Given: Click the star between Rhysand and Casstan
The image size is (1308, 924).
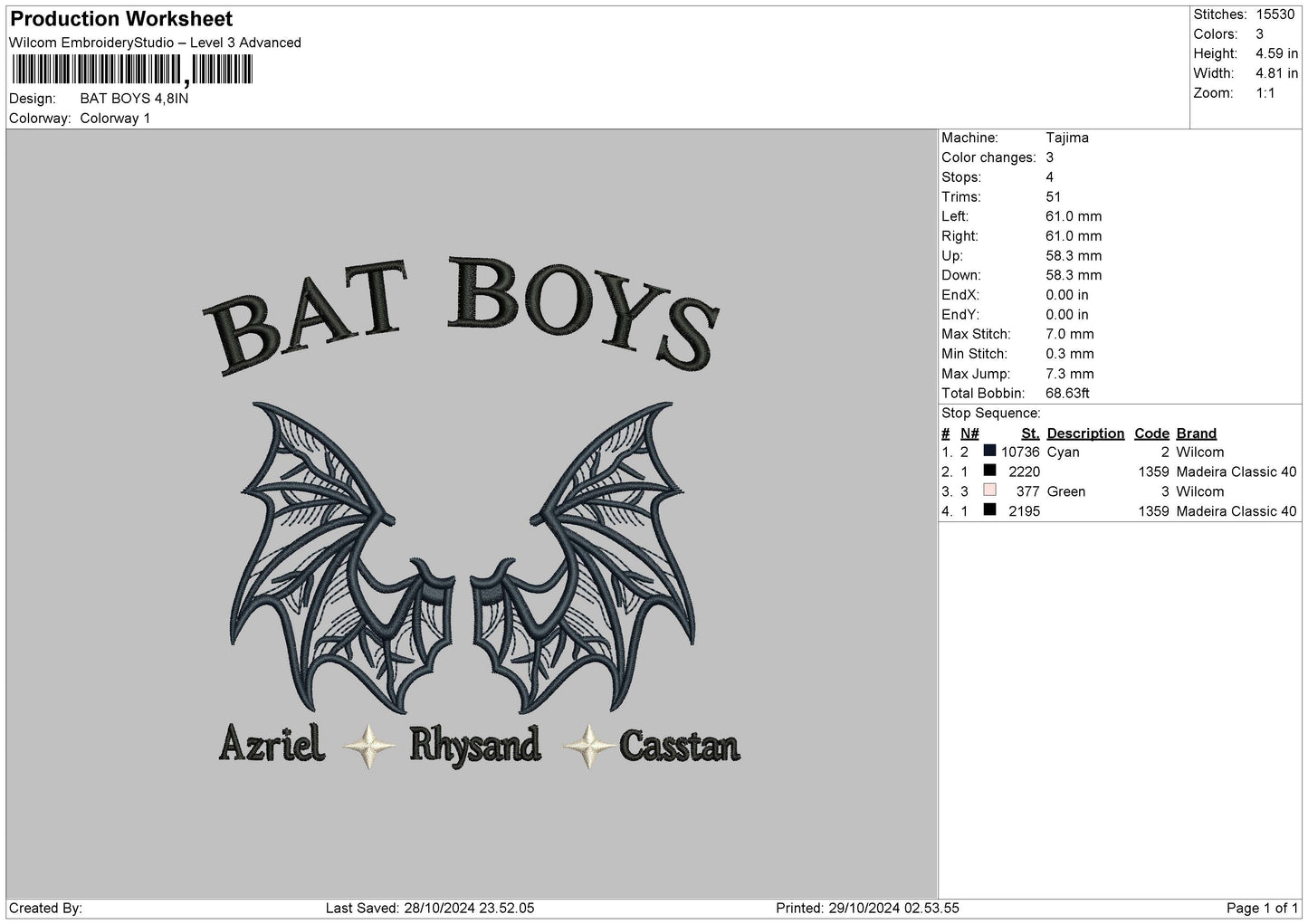Looking at the screenshot, I should coord(588,746).
